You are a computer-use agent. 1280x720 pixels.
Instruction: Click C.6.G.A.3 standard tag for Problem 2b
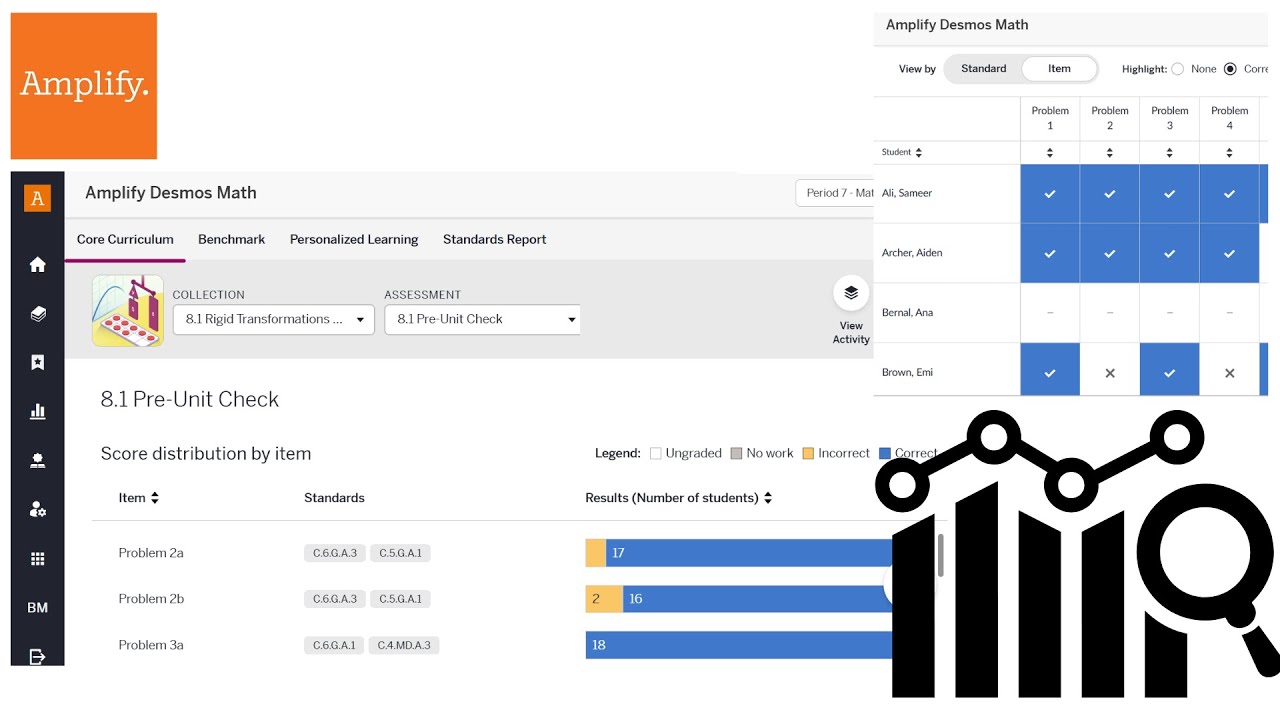tap(335, 599)
